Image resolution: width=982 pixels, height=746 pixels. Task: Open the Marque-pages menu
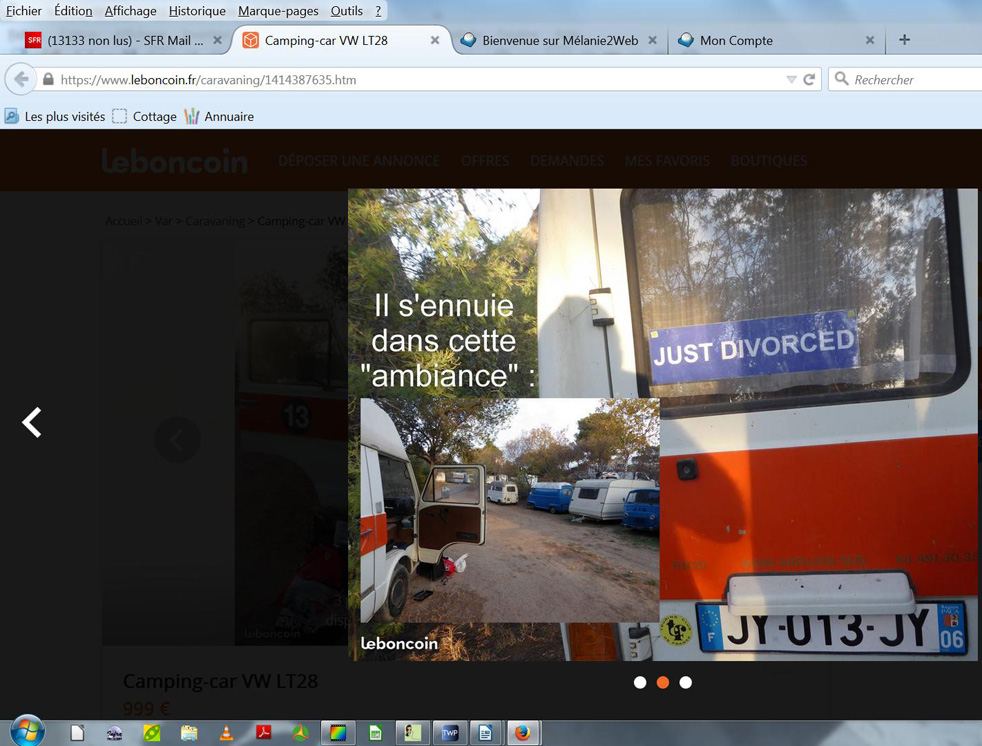point(278,11)
